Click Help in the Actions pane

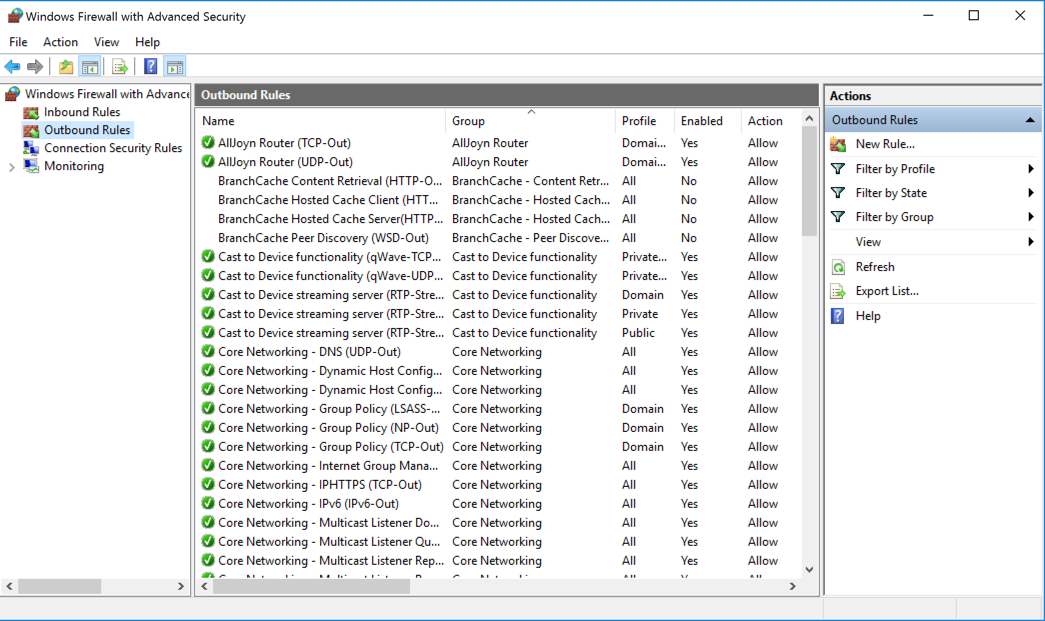(868, 316)
